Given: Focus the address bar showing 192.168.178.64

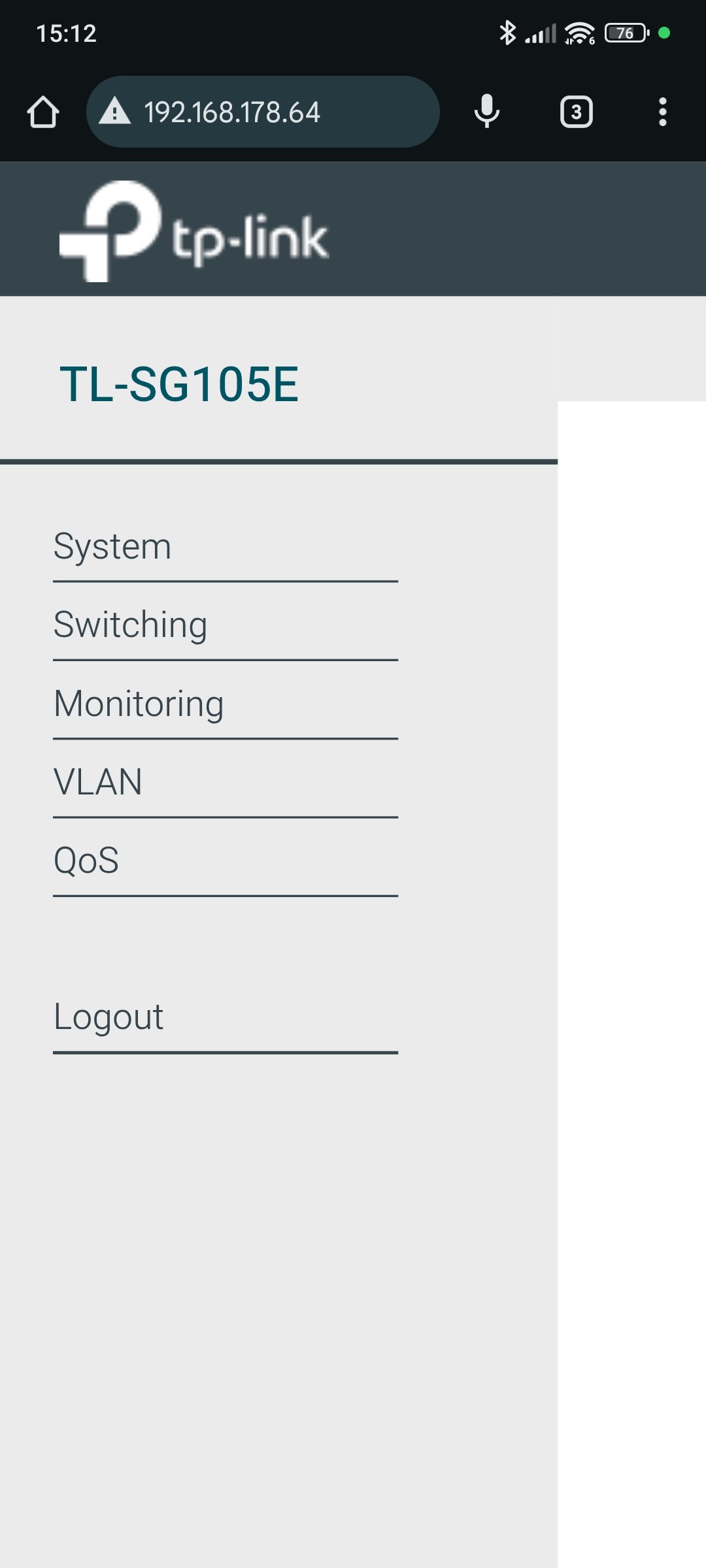Looking at the screenshot, I should 263,112.
